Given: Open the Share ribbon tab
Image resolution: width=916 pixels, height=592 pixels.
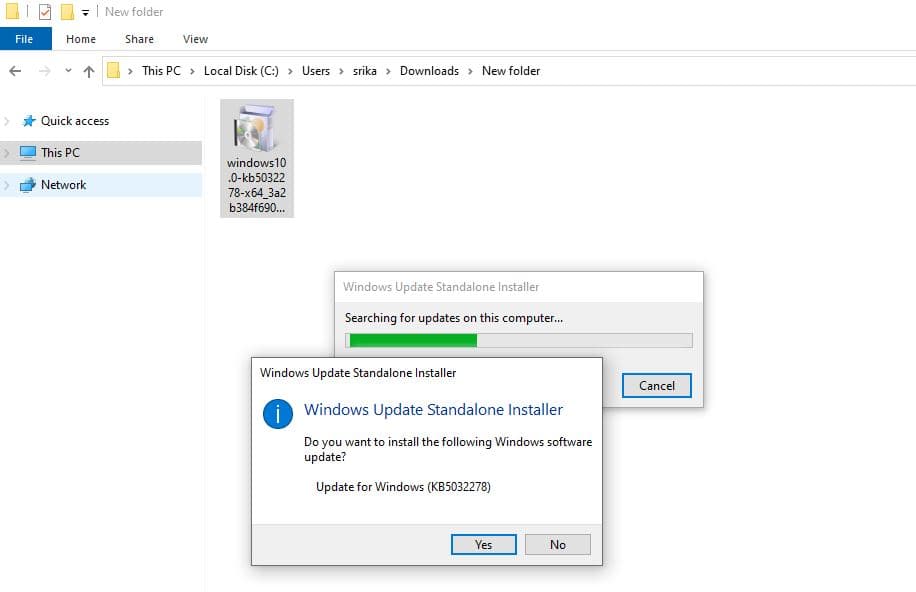Looking at the screenshot, I should point(138,38).
